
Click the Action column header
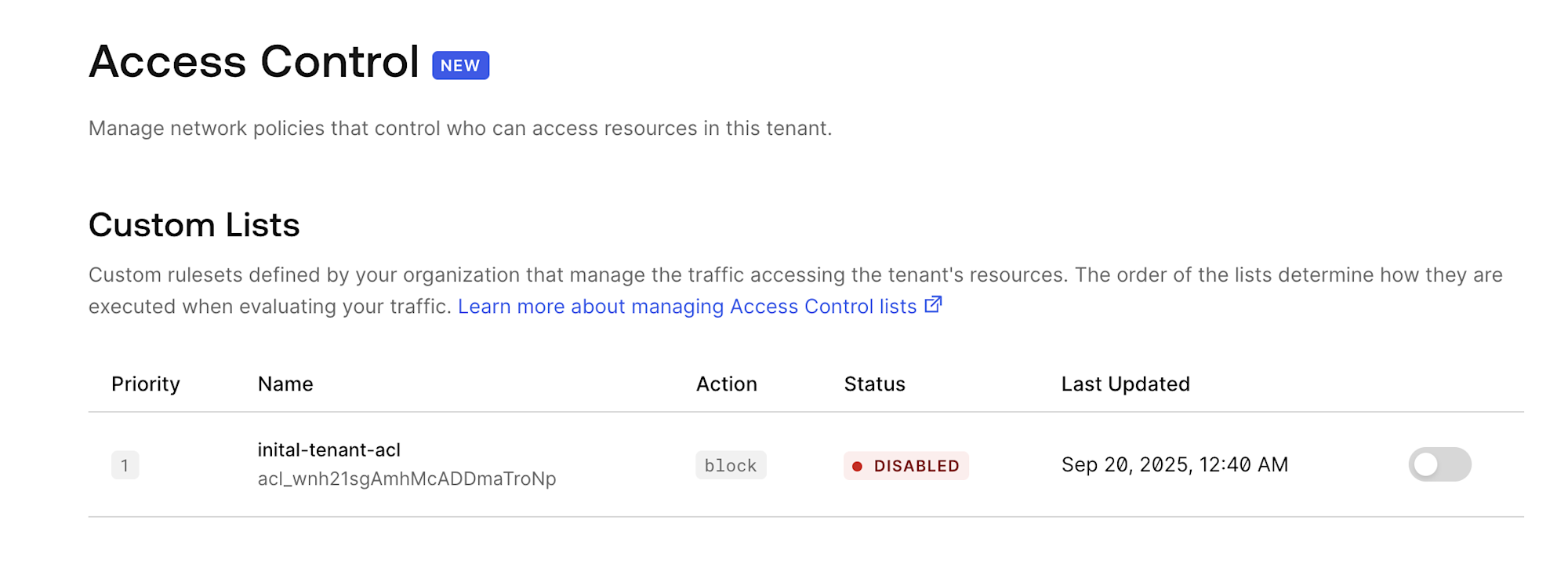[727, 384]
